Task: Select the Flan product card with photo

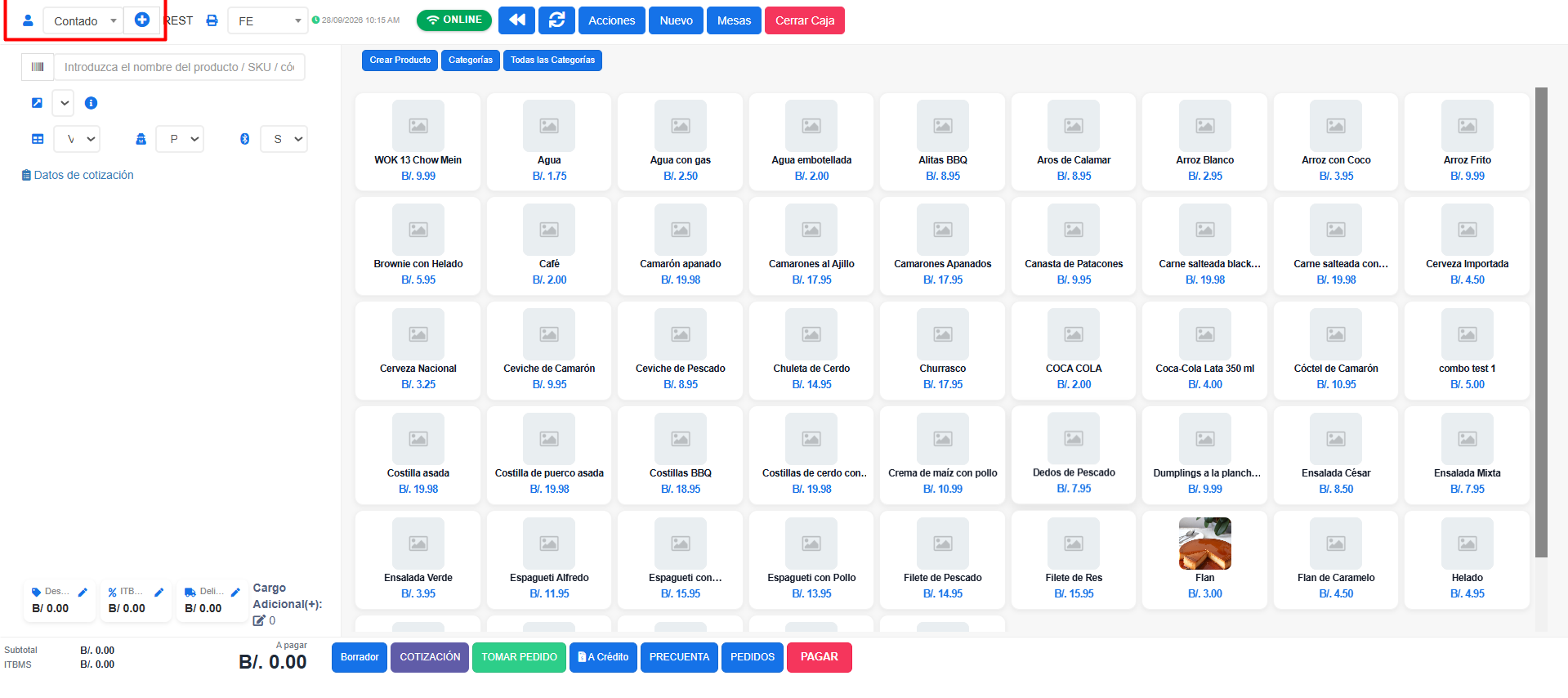Action: tap(1204, 560)
